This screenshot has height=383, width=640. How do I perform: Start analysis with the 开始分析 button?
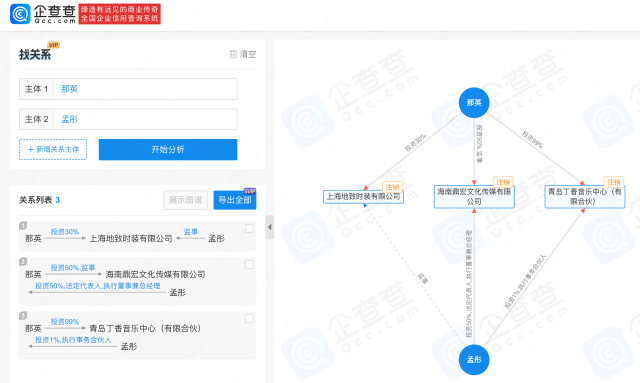click(x=168, y=149)
